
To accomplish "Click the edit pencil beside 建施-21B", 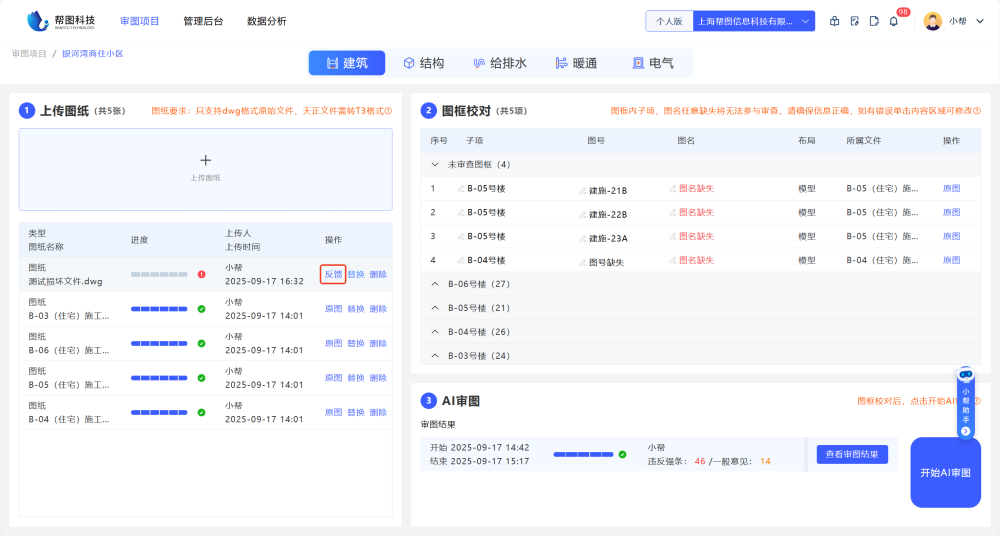I will 583,189.
